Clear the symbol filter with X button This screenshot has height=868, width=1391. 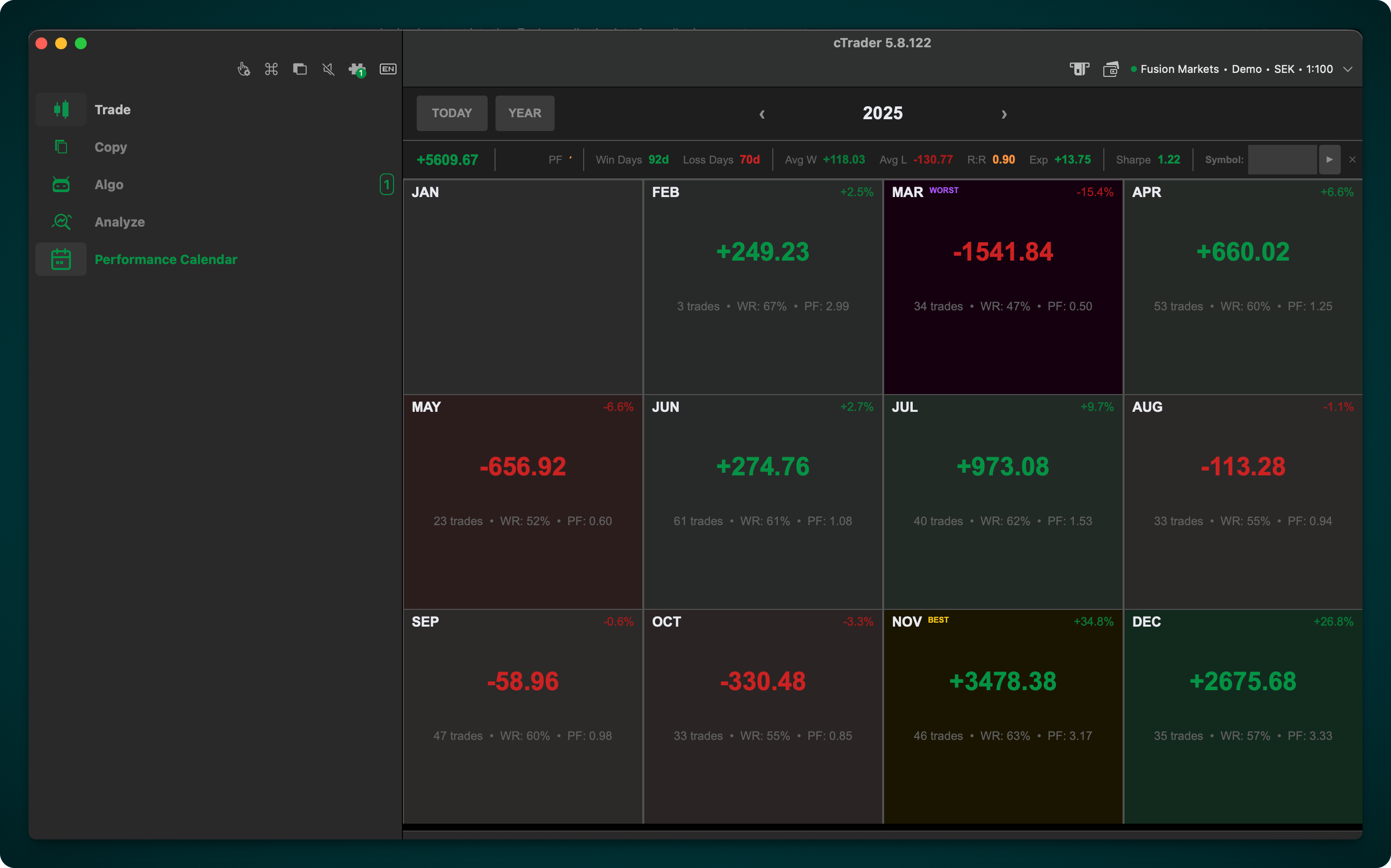[1353, 159]
